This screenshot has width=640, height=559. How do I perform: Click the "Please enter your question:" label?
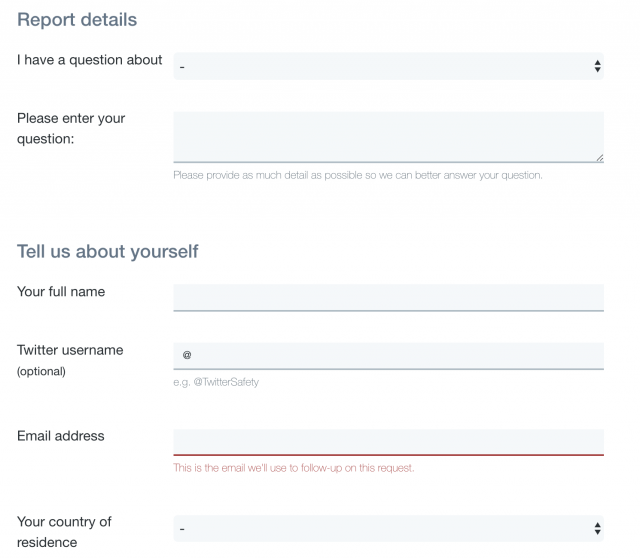tap(71, 128)
